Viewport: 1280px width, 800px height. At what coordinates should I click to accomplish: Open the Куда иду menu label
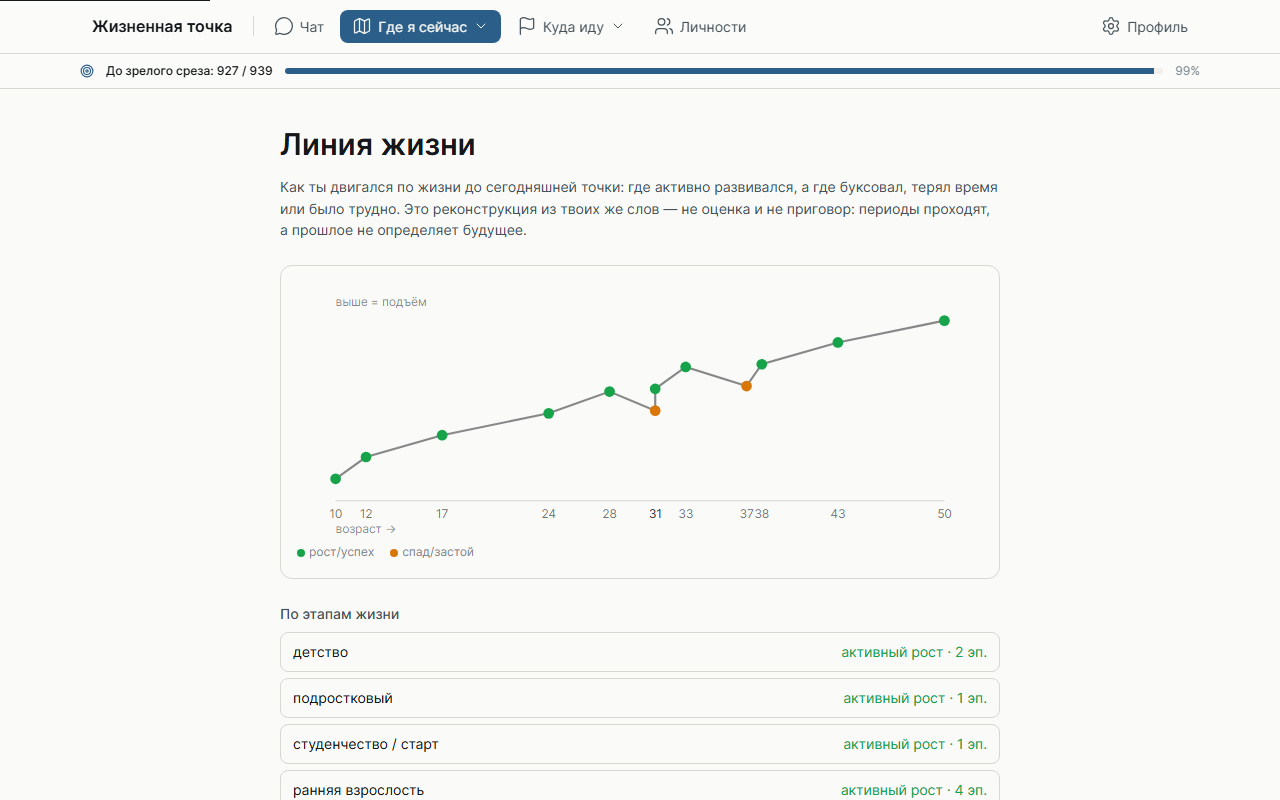pos(573,27)
